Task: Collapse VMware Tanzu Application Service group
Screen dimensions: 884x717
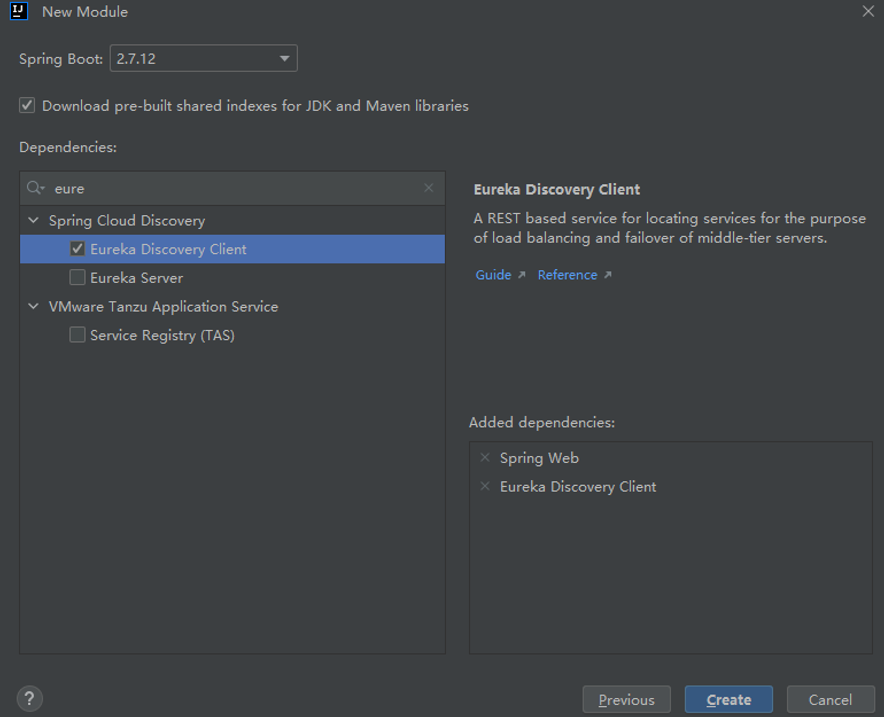Action: click(x=33, y=306)
